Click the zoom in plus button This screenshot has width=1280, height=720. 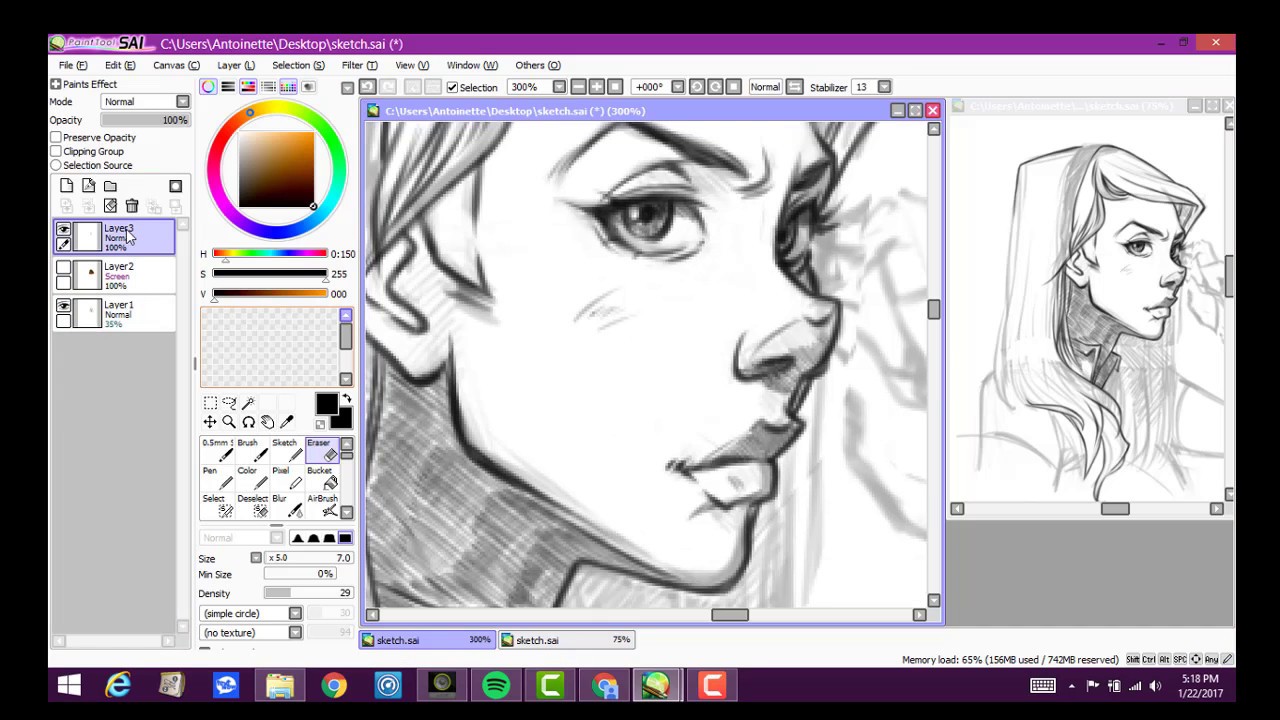[x=597, y=87]
